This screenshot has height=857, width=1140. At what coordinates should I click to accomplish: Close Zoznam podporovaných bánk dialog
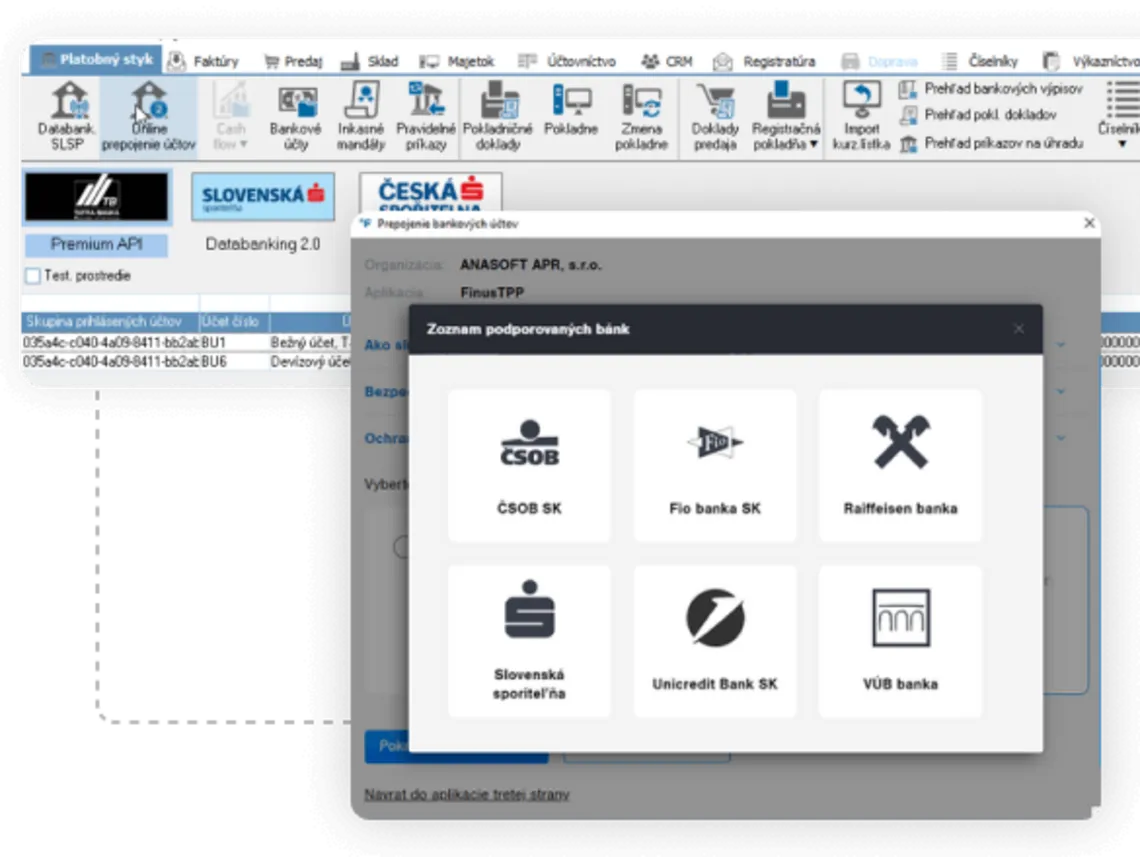coord(1019,329)
